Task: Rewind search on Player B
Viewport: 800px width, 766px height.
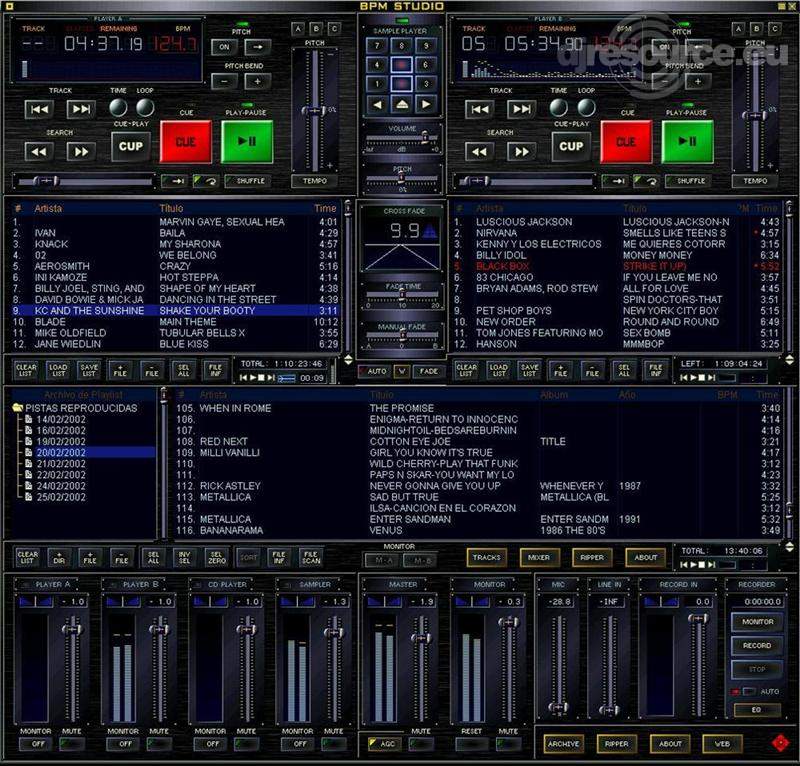Action: click(480, 152)
